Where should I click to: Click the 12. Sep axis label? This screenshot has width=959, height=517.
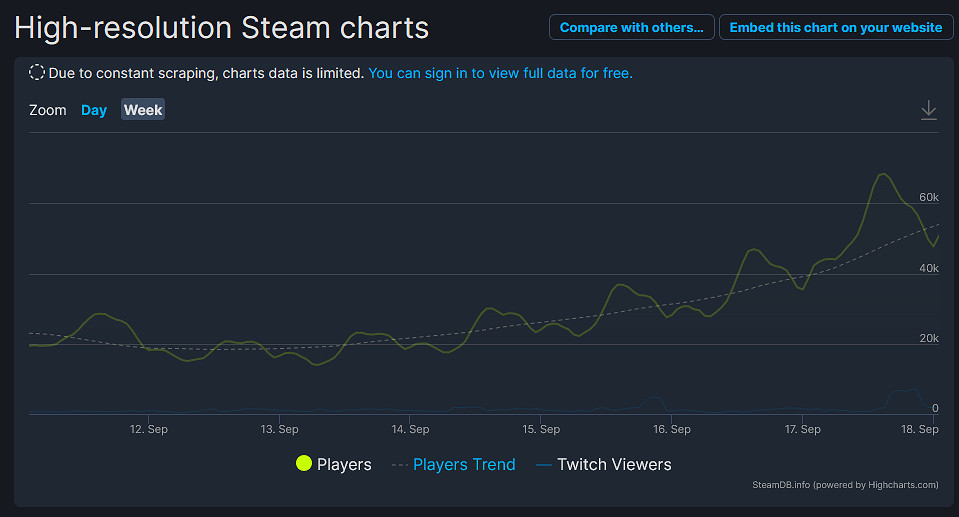pyautogui.click(x=149, y=429)
